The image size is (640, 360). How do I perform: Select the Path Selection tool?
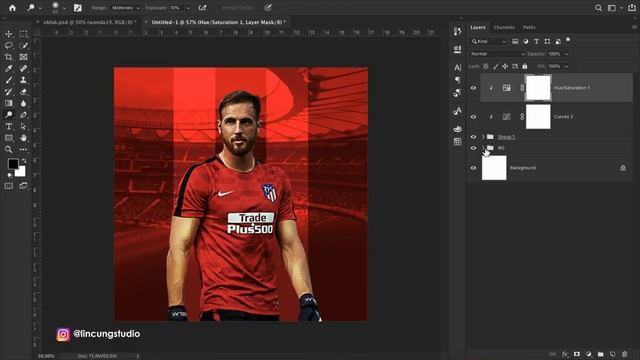23,127
